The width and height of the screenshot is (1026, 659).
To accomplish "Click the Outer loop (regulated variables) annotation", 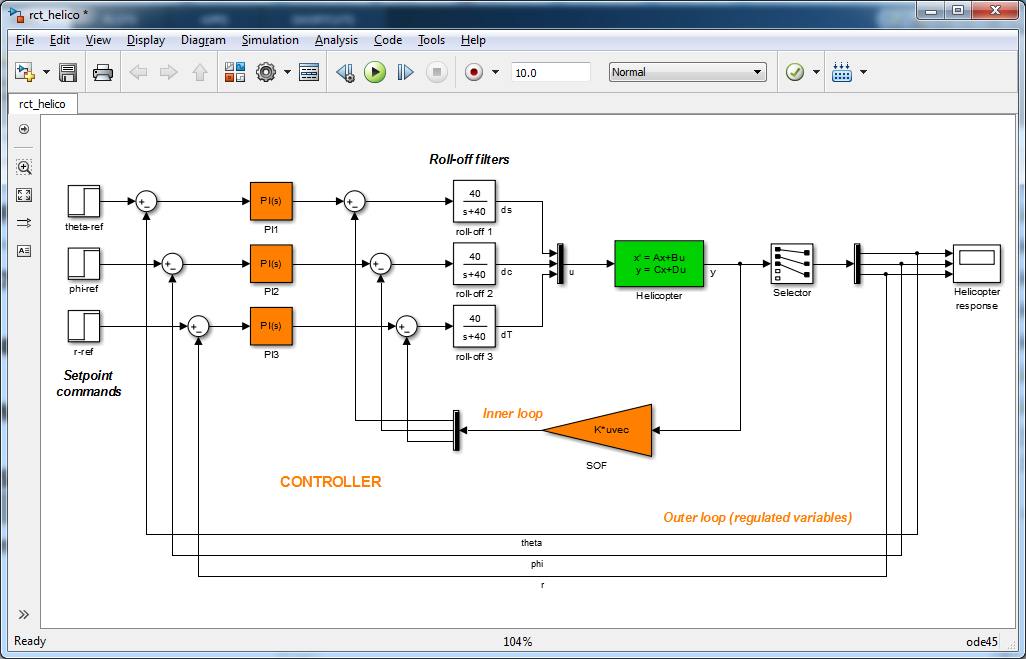I will point(758,518).
